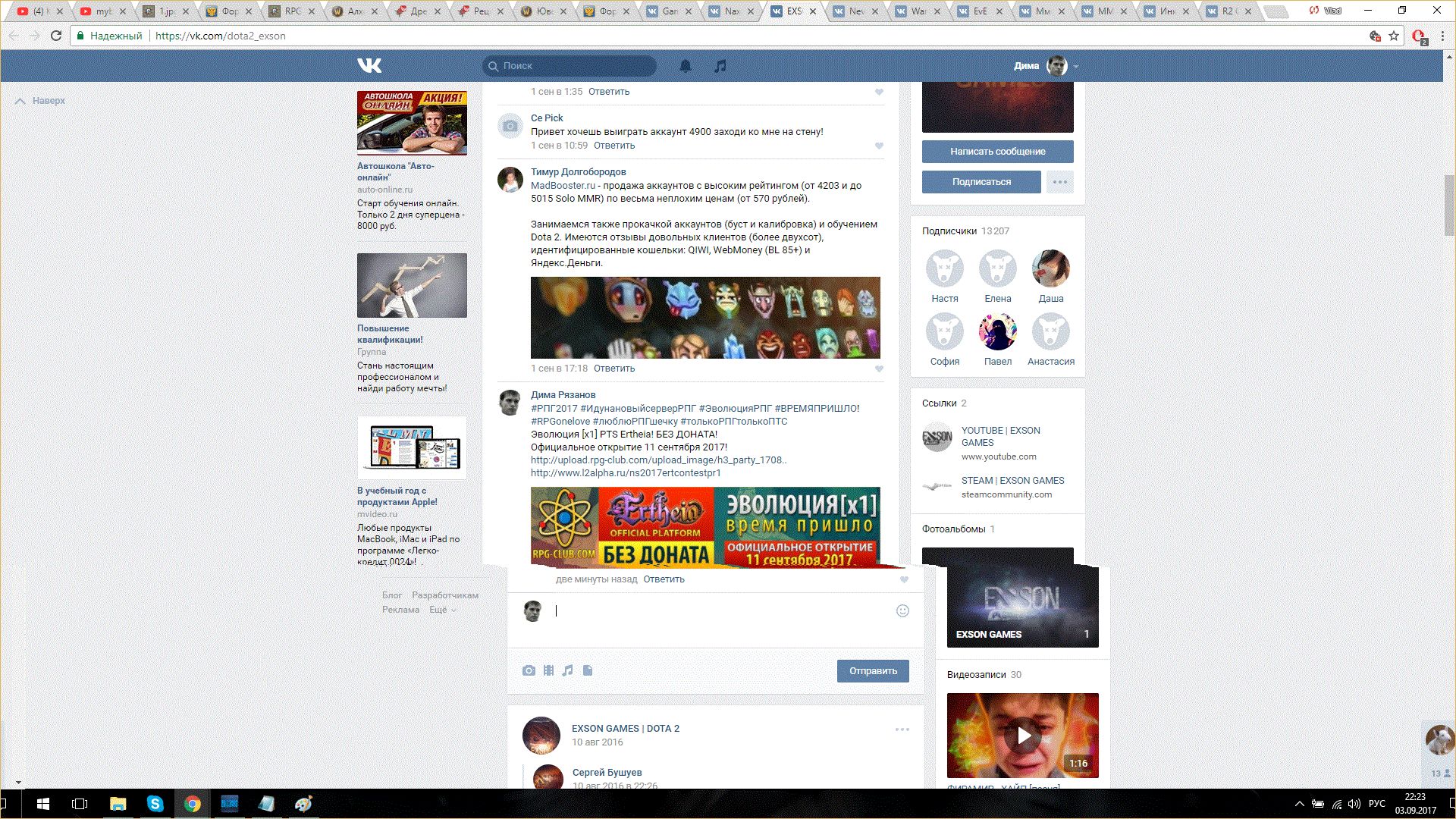This screenshot has width=1456, height=819.
Task: Attach a document with the file icon
Action: click(x=588, y=670)
